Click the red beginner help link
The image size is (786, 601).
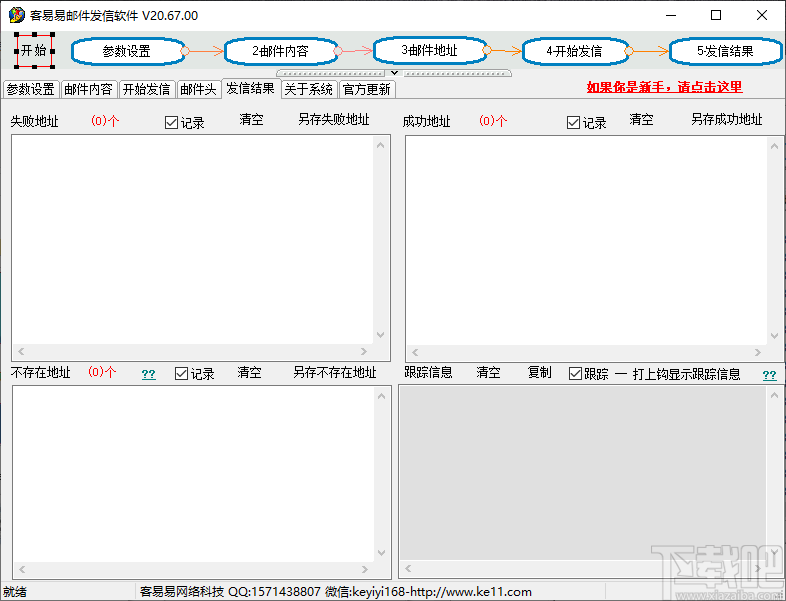click(x=664, y=87)
